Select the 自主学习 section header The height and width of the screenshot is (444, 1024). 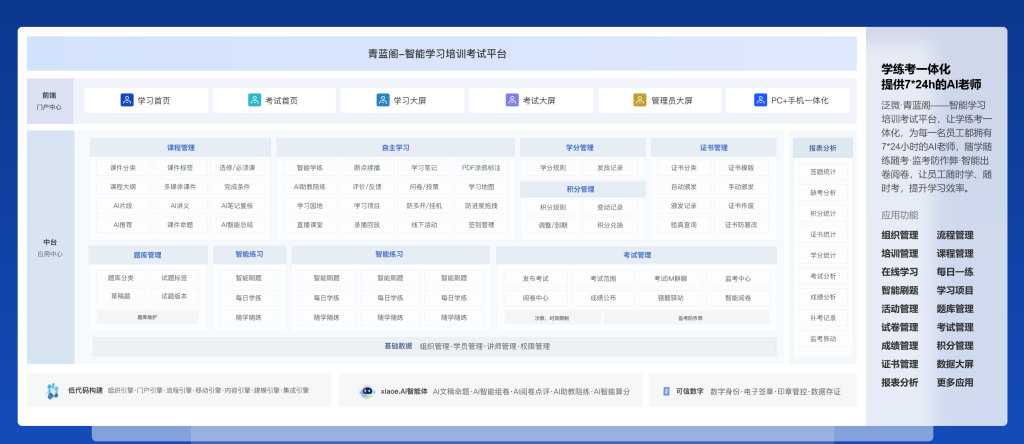(395, 148)
